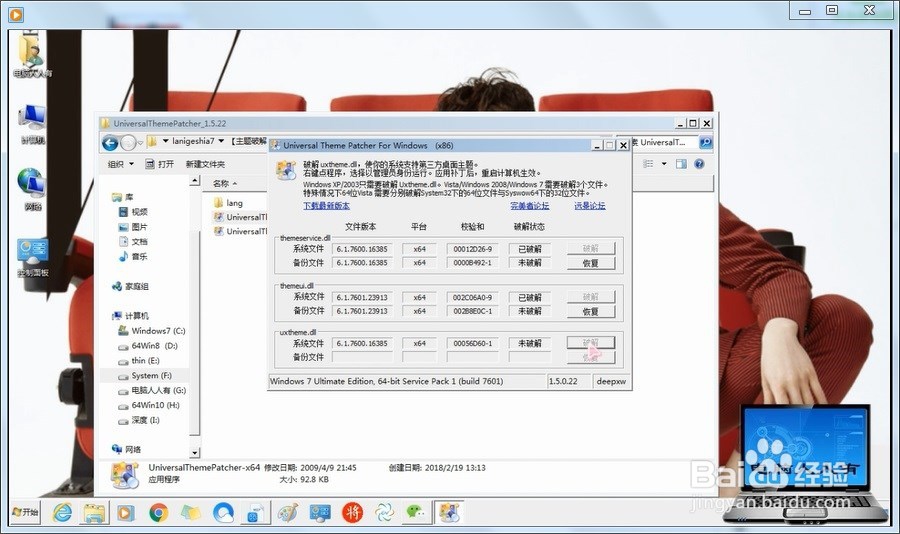Open the sticky notes taskbar icon
Screen dimensions: 900x534
(x=191, y=512)
